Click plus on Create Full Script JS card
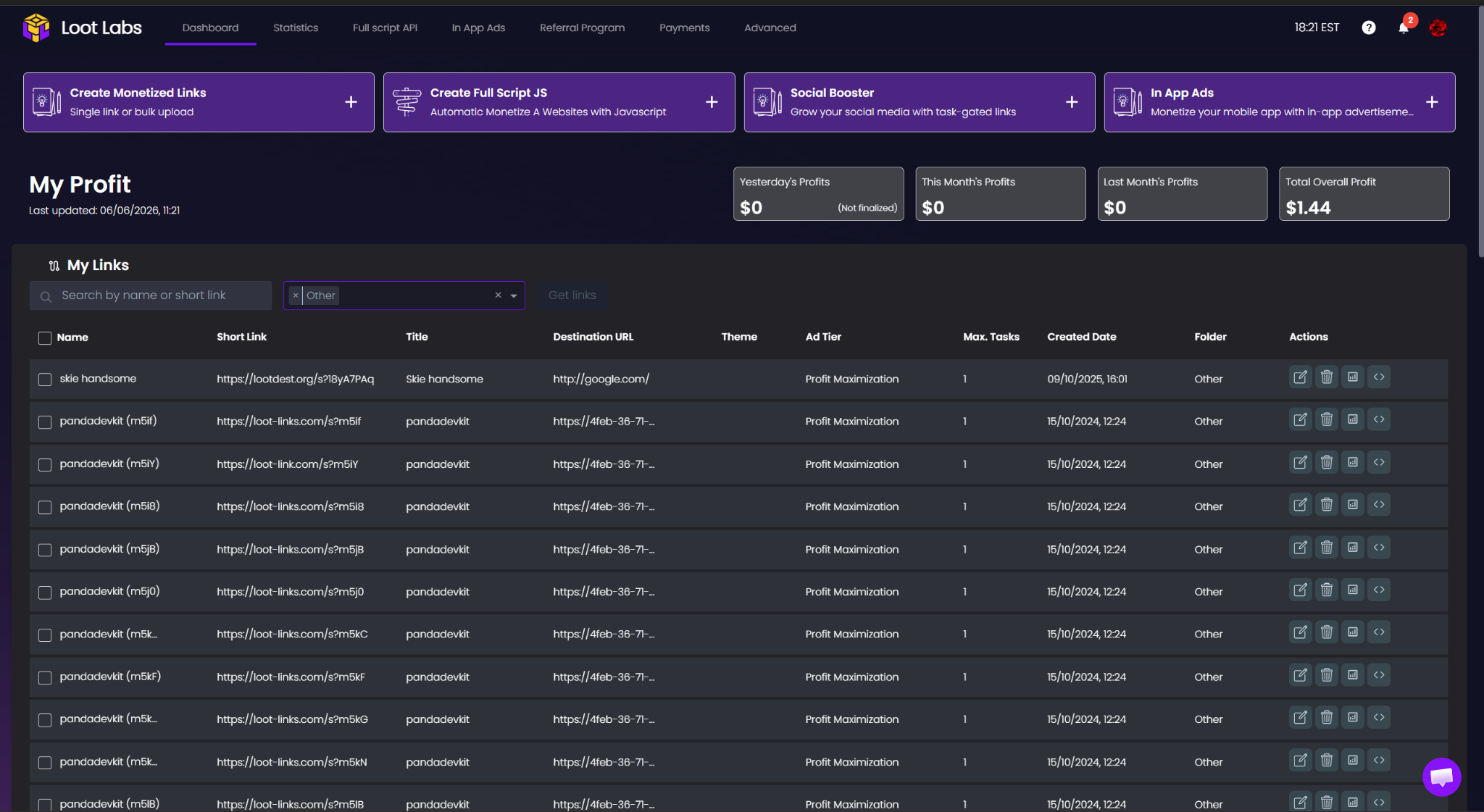The width and height of the screenshot is (1484, 812). click(712, 102)
